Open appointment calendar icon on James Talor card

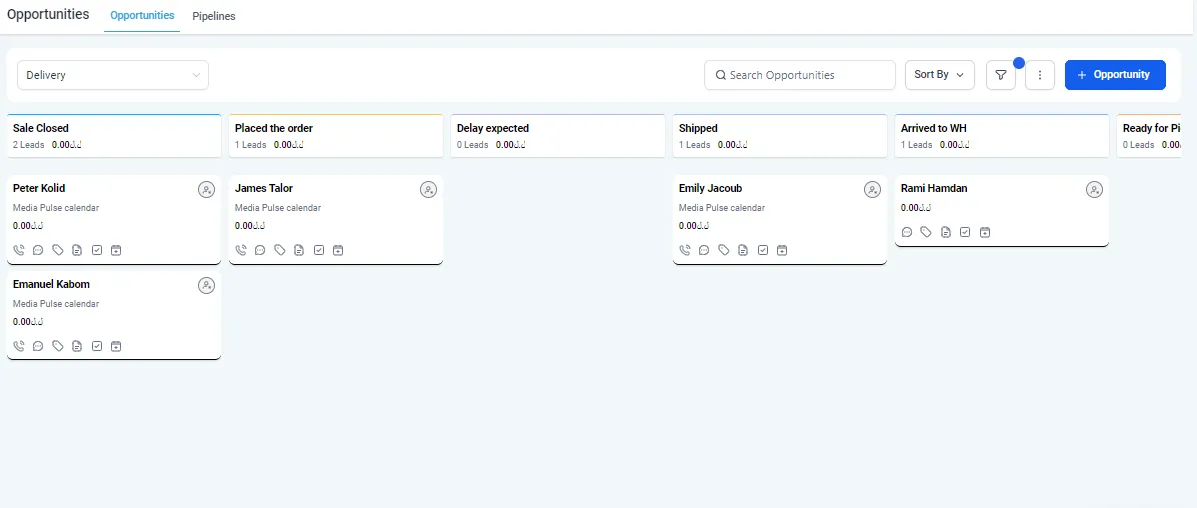point(338,250)
